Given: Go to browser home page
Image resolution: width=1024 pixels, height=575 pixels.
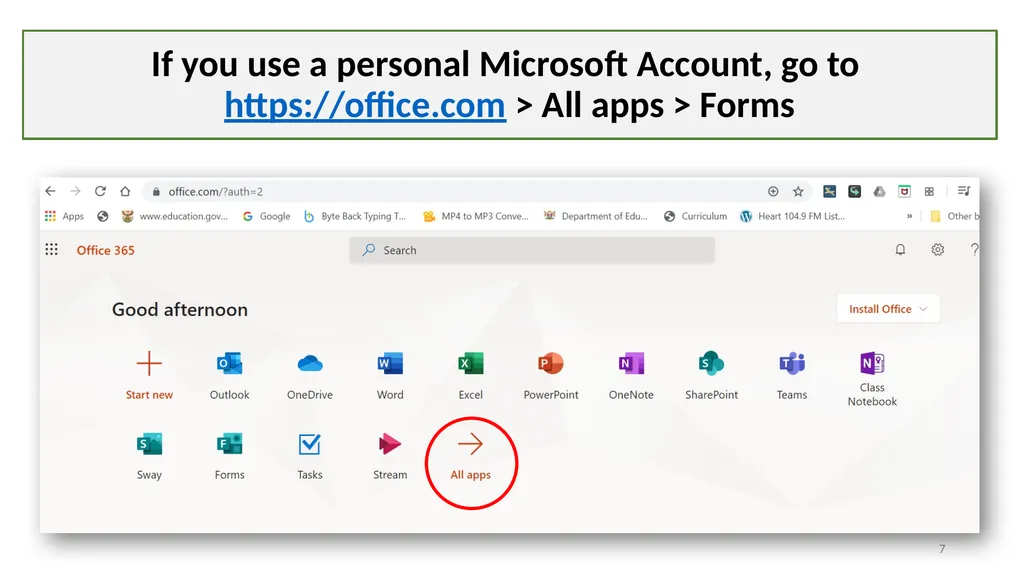Looking at the screenshot, I should point(125,191).
